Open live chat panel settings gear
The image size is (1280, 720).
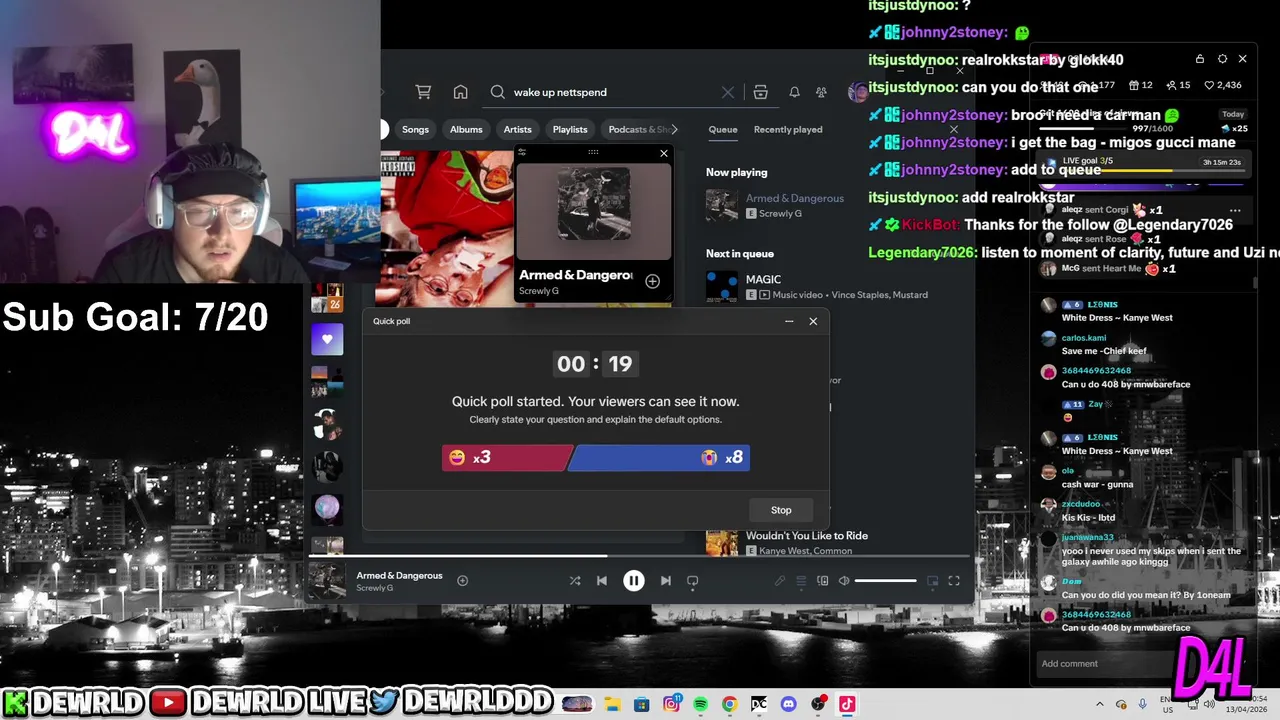(x=1222, y=59)
